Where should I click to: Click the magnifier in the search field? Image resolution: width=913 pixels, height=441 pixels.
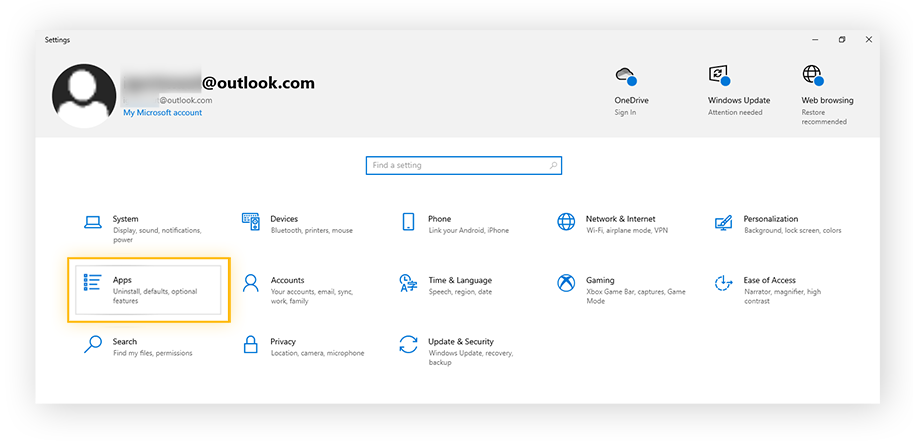[553, 165]
